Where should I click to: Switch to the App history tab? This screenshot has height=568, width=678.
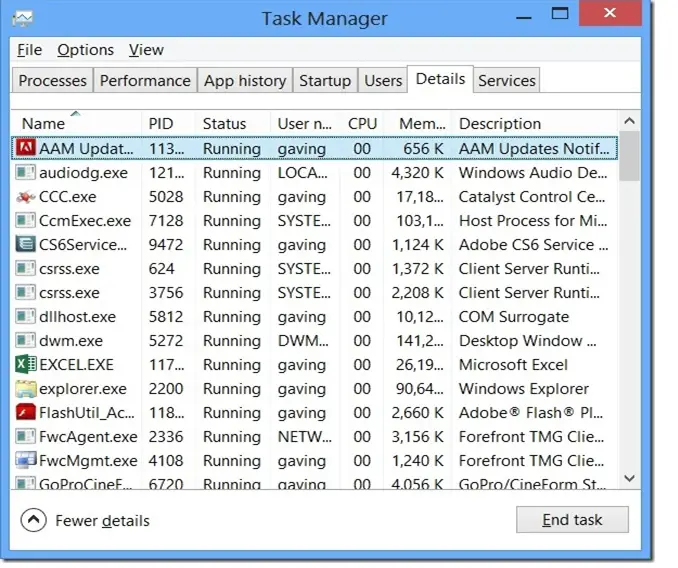(245, 81)
